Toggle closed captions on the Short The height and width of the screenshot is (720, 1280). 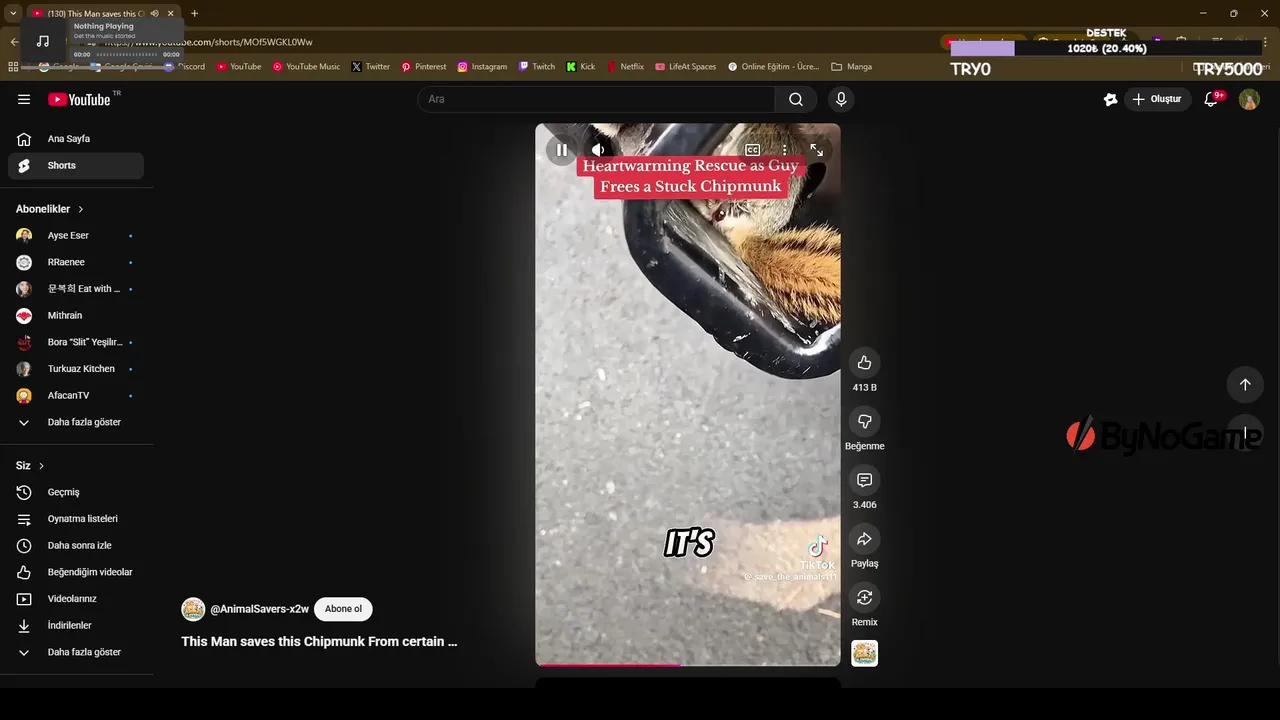(x=752, y=150)
